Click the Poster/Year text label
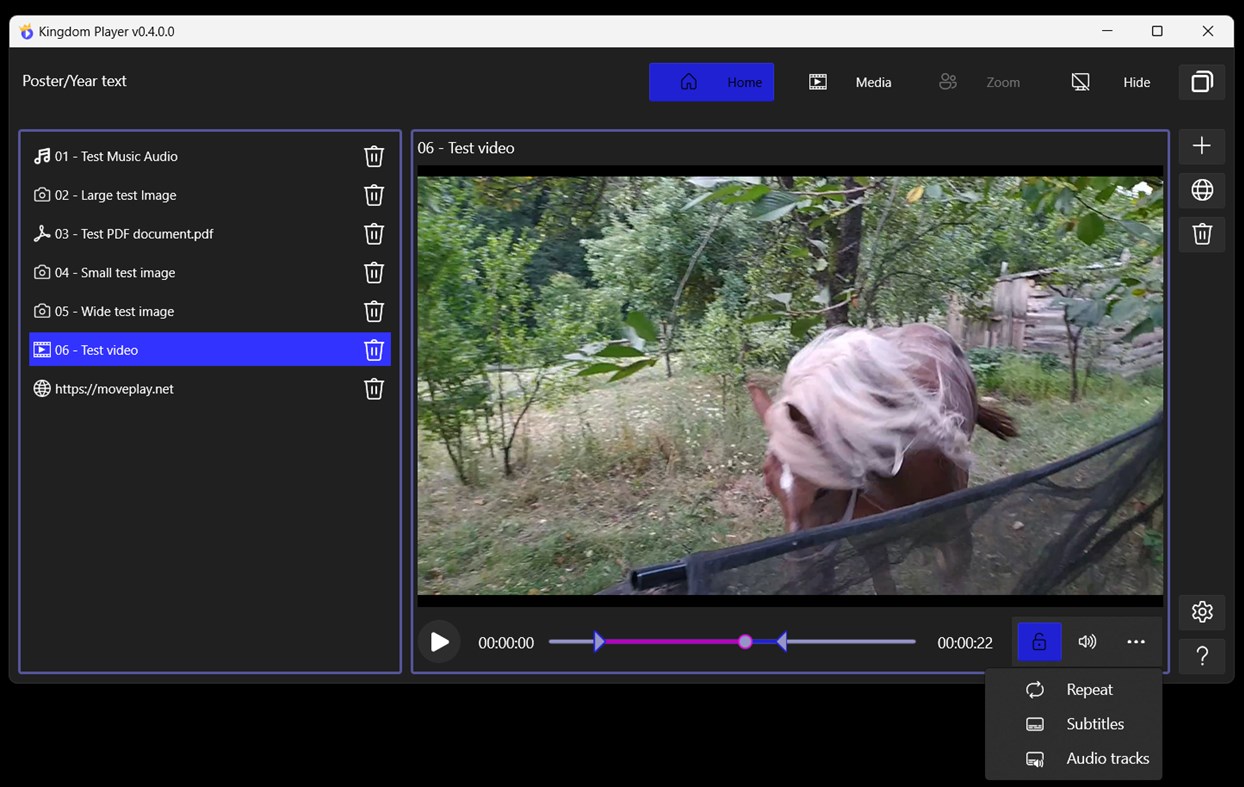 (75, 81)
